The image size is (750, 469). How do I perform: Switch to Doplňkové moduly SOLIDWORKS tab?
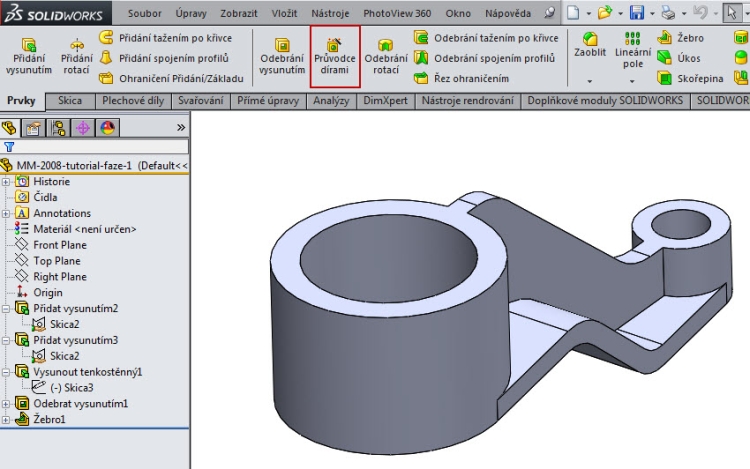[605, 101]
